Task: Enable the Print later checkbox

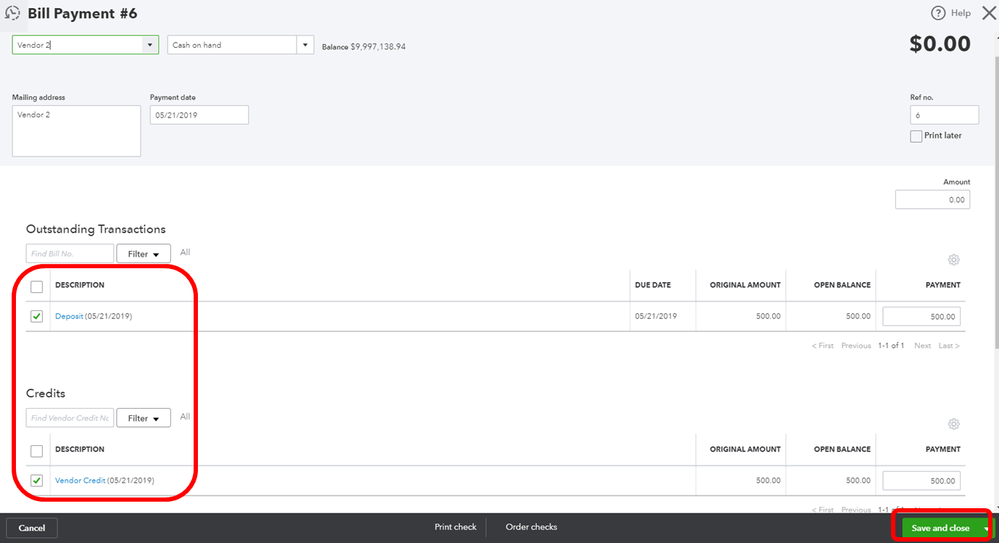Action: 916,136
